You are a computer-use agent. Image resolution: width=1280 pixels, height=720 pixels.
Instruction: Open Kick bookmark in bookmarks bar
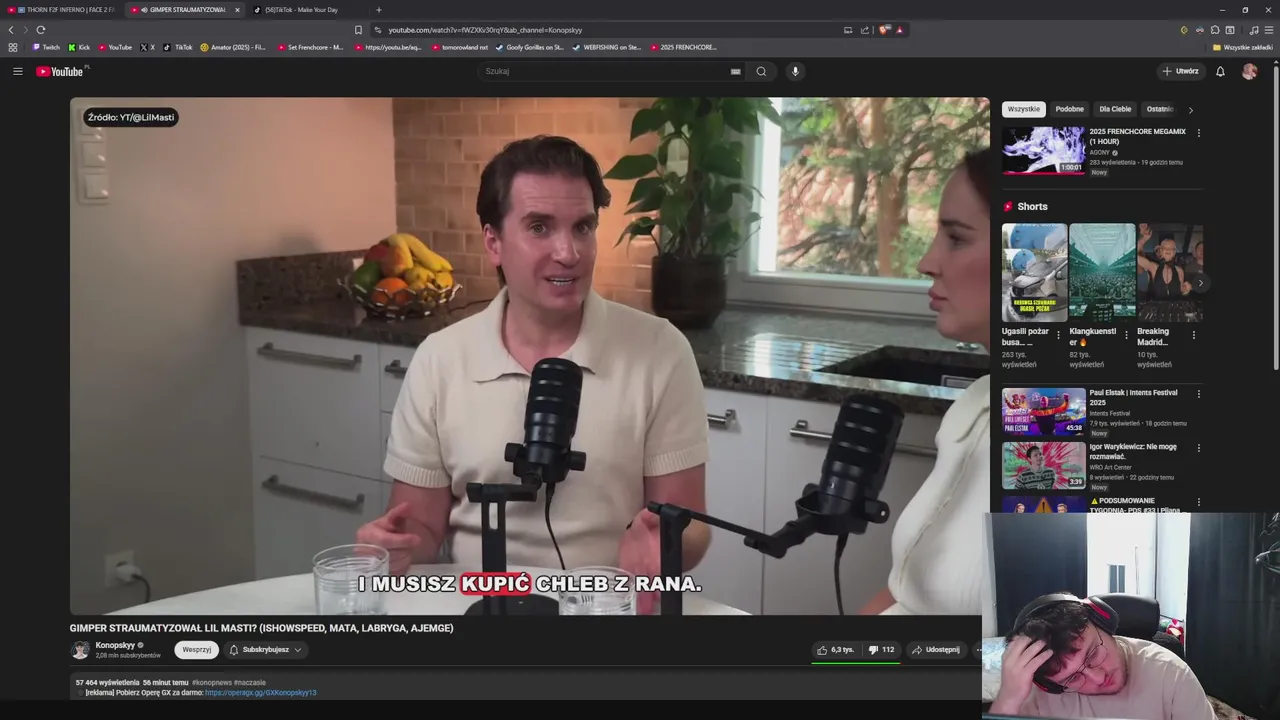pos(79,47)
